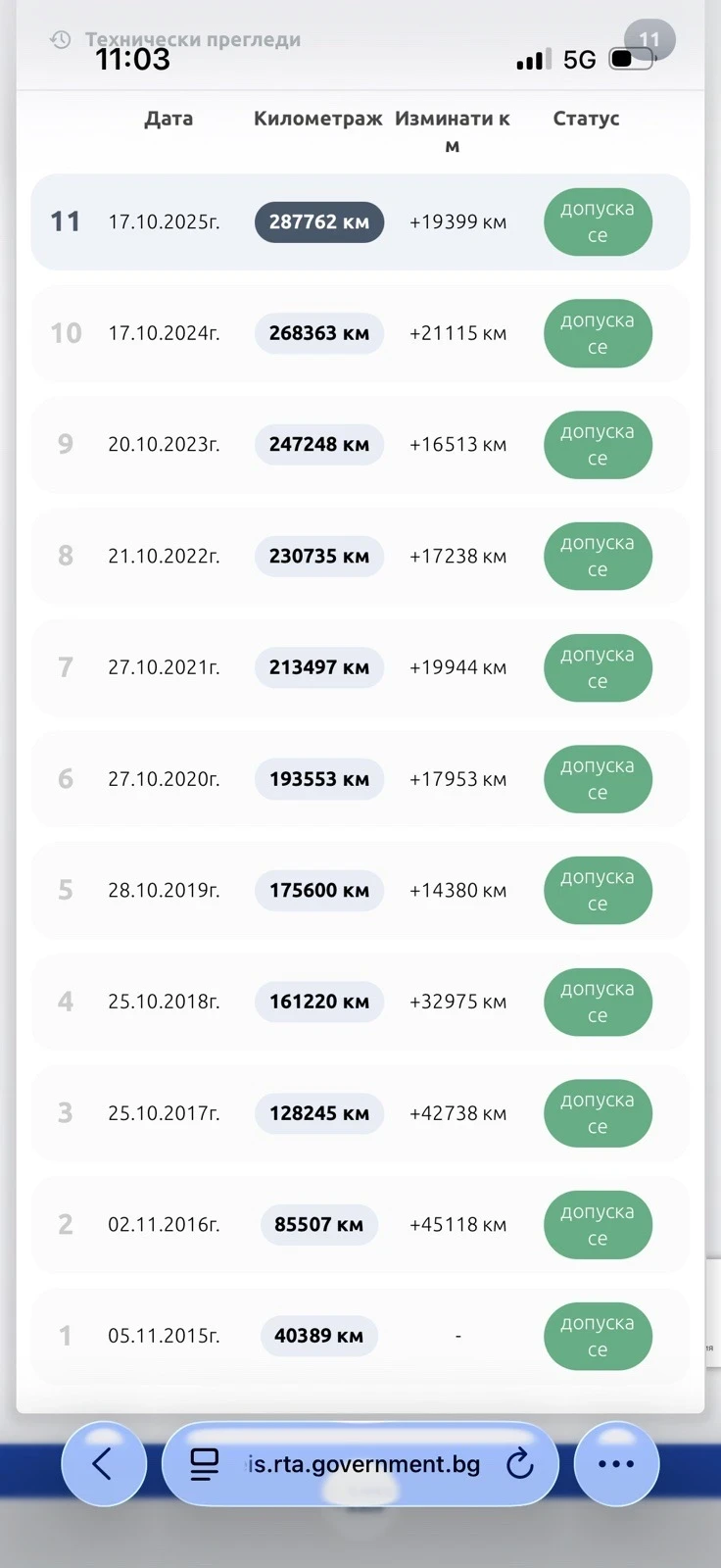Image resolution: width=721 pixels, height=1568 pixels.
Task: Tap the 5G network indicator
Action: (x=579, y=60)
